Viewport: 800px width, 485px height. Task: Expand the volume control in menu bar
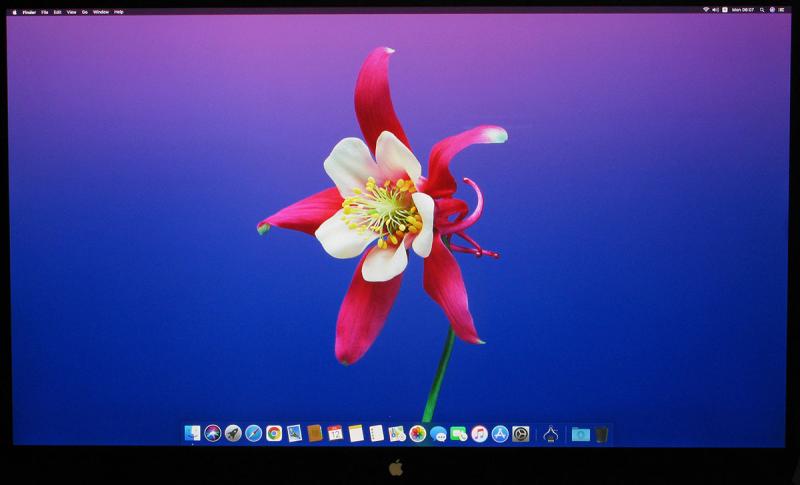coord(716,10)
